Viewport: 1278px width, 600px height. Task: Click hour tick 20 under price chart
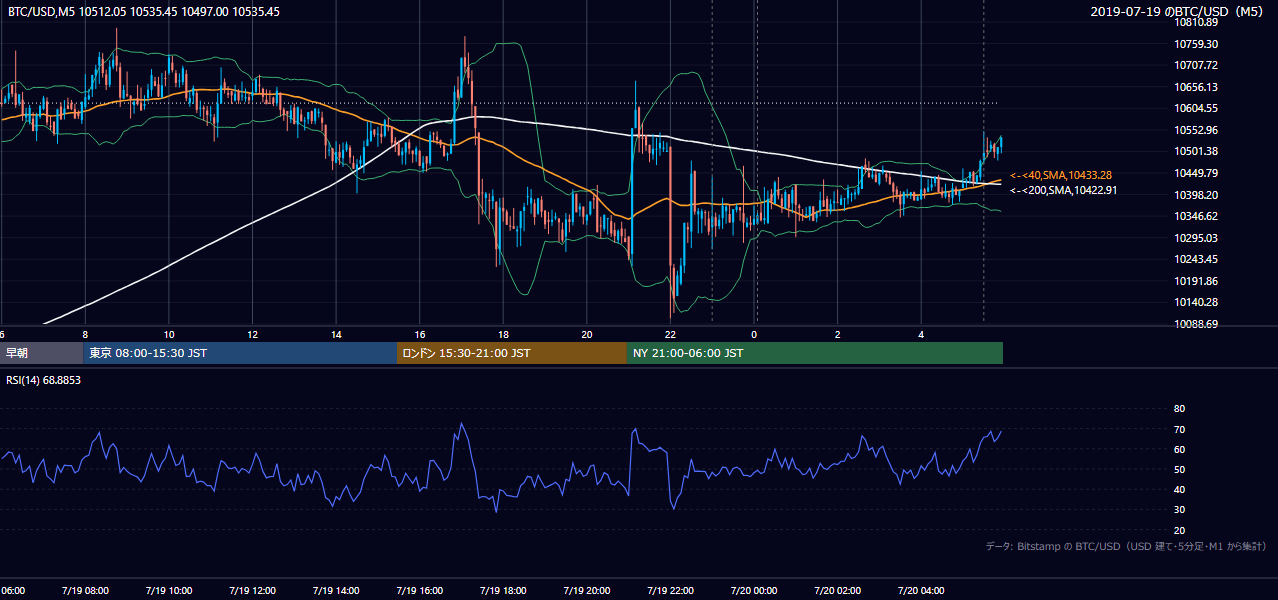(x=586, y=334)
